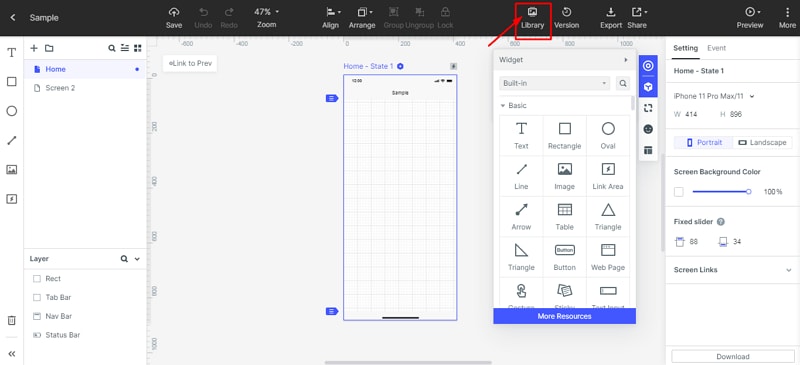800x365 pixels.
Task: Select the Screen 2 page
Action: pyautogui.click(x=85, y=88)
